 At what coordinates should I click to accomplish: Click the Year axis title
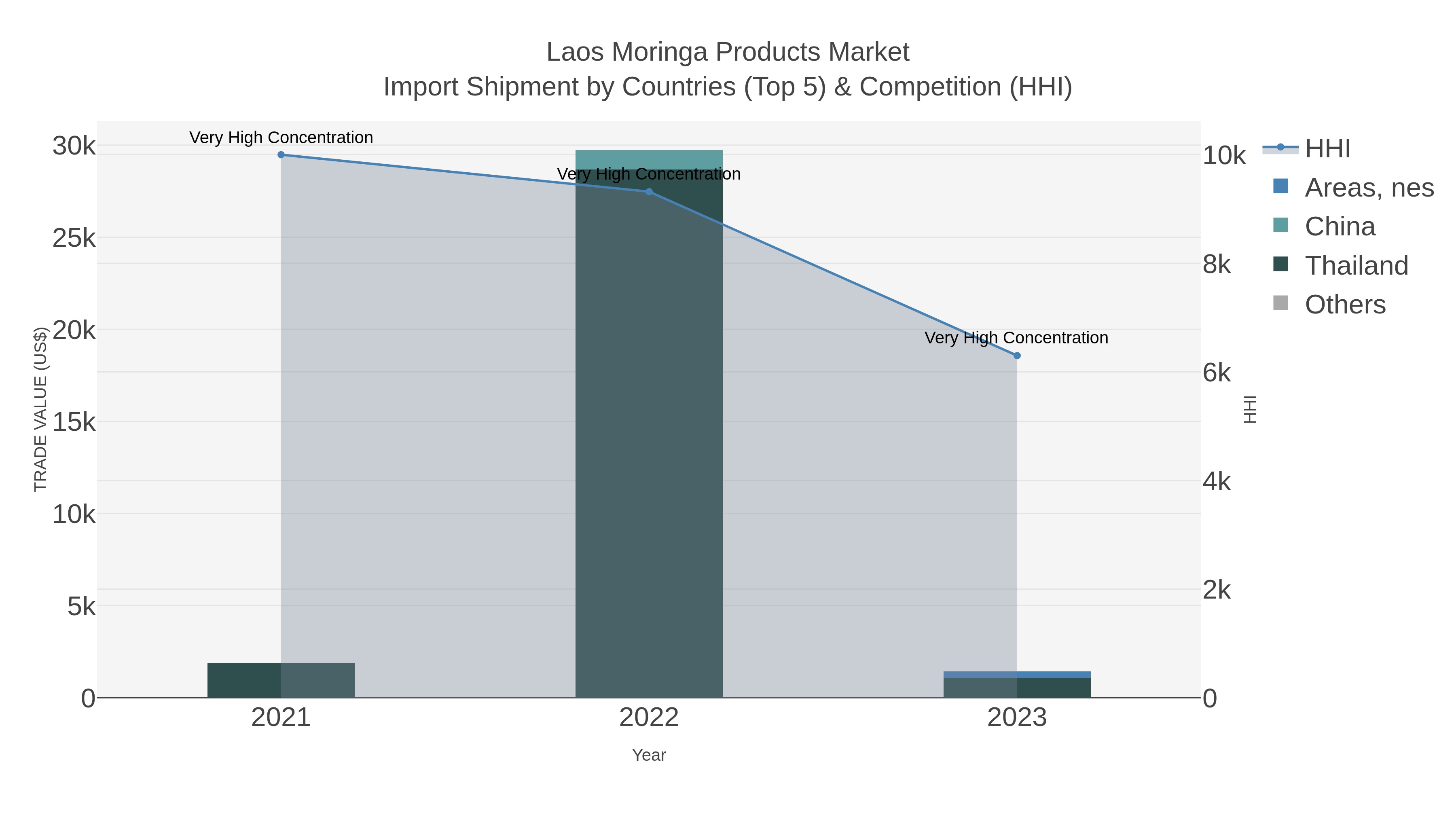pyautogui.click(x=649, y=755)
